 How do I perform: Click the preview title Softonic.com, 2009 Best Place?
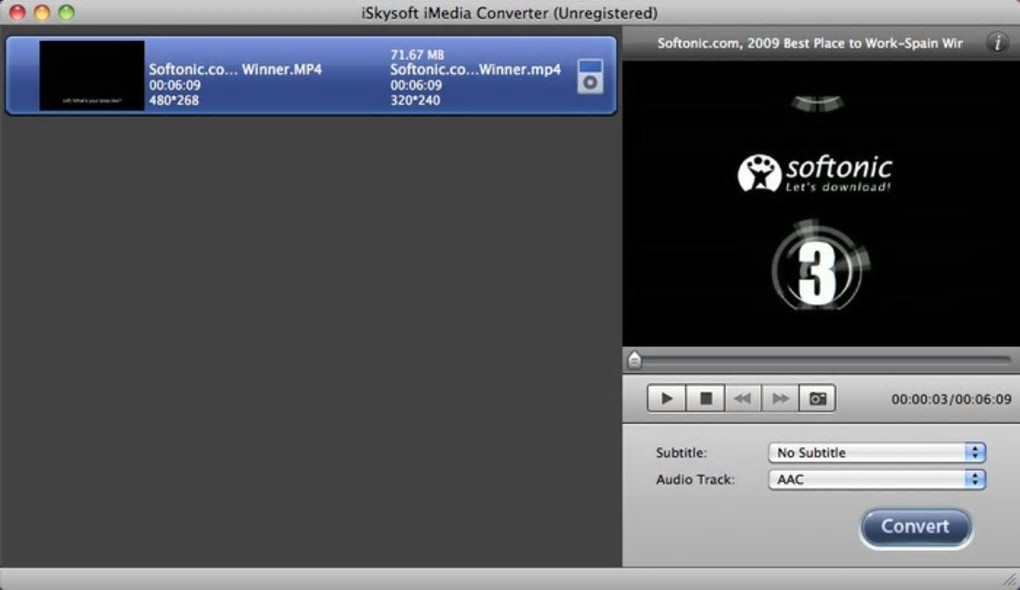tap(809, 43)
